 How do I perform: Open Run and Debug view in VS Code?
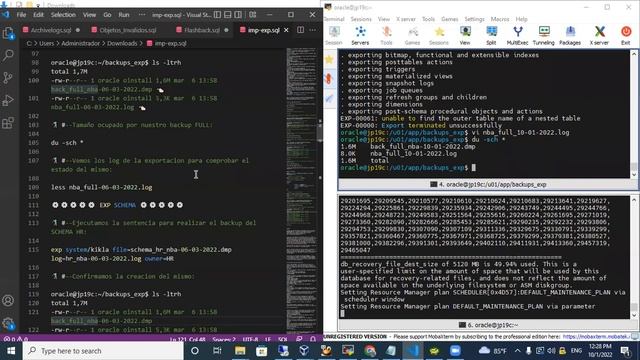pos(8,100)
